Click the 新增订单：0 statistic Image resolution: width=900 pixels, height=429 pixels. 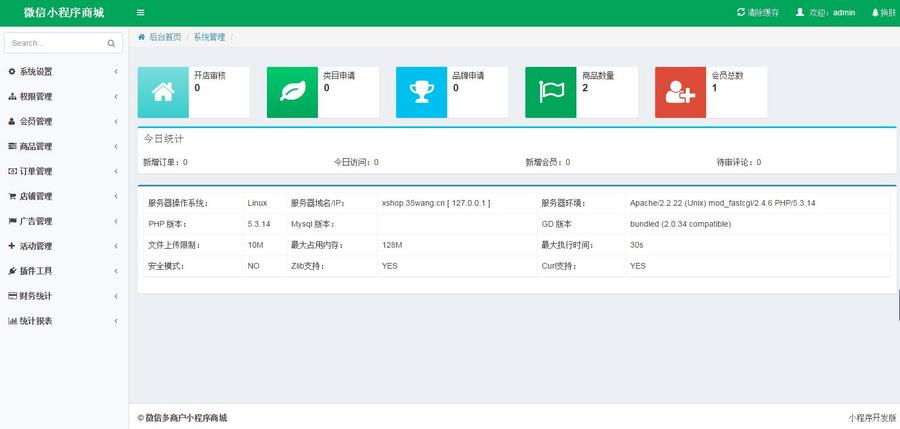(165, 163)
